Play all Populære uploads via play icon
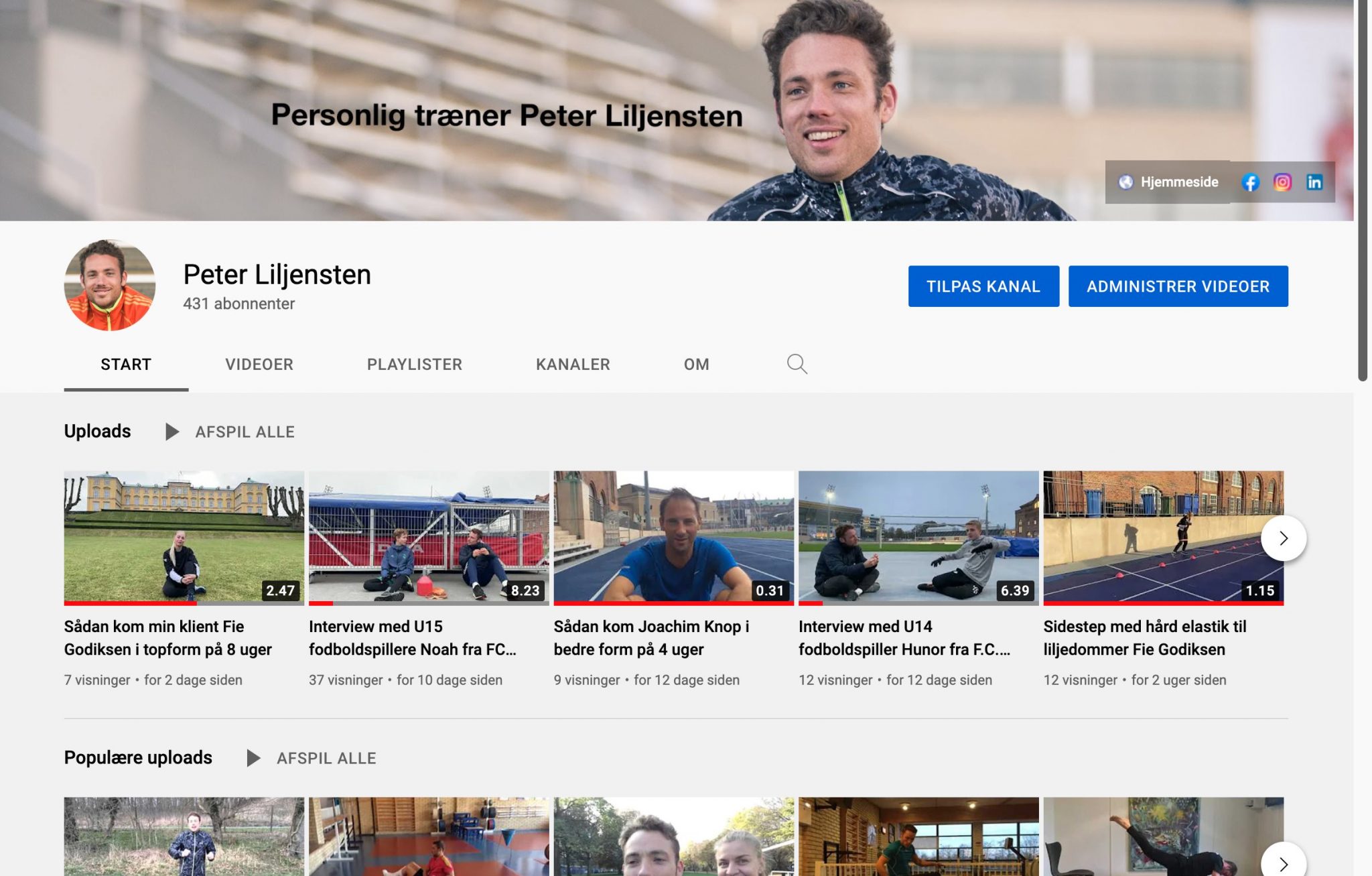 point(253,758)
